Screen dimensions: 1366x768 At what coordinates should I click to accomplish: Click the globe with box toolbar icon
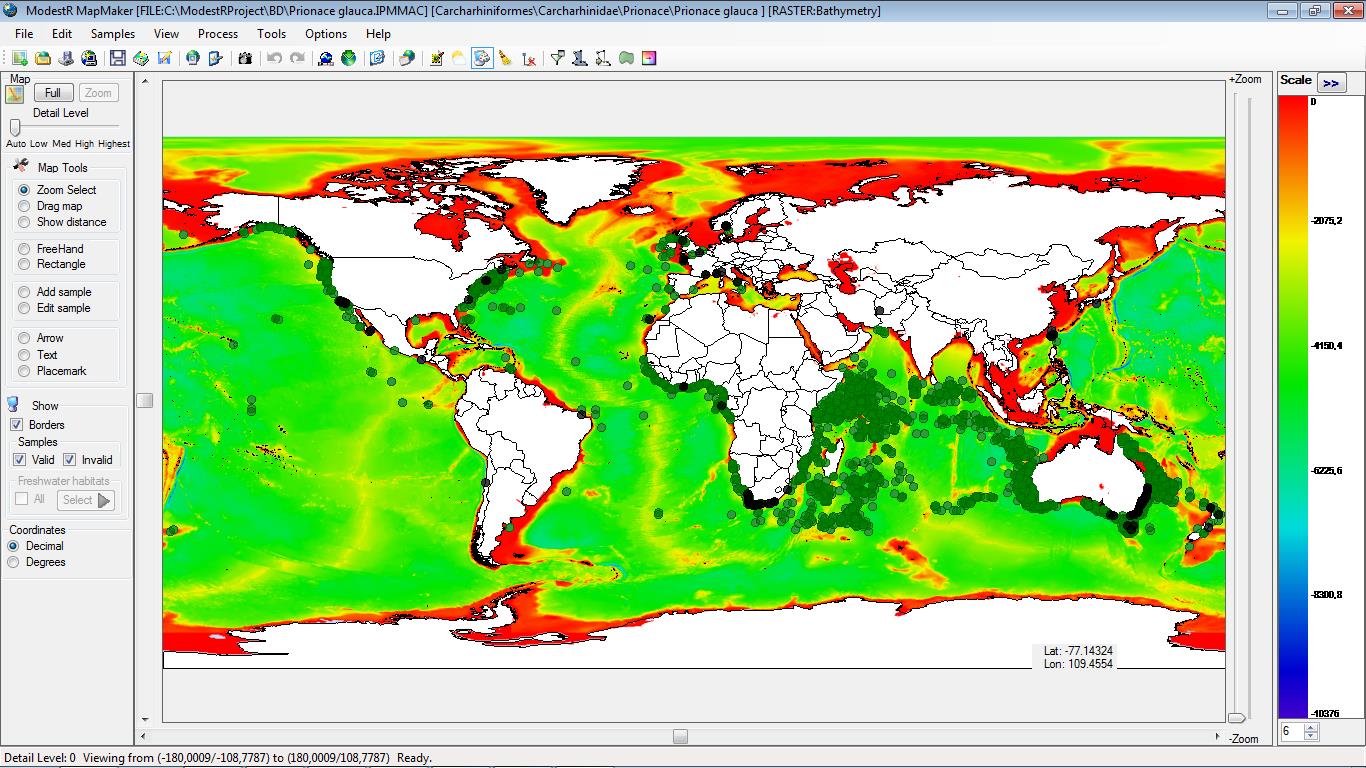[406, 58]
